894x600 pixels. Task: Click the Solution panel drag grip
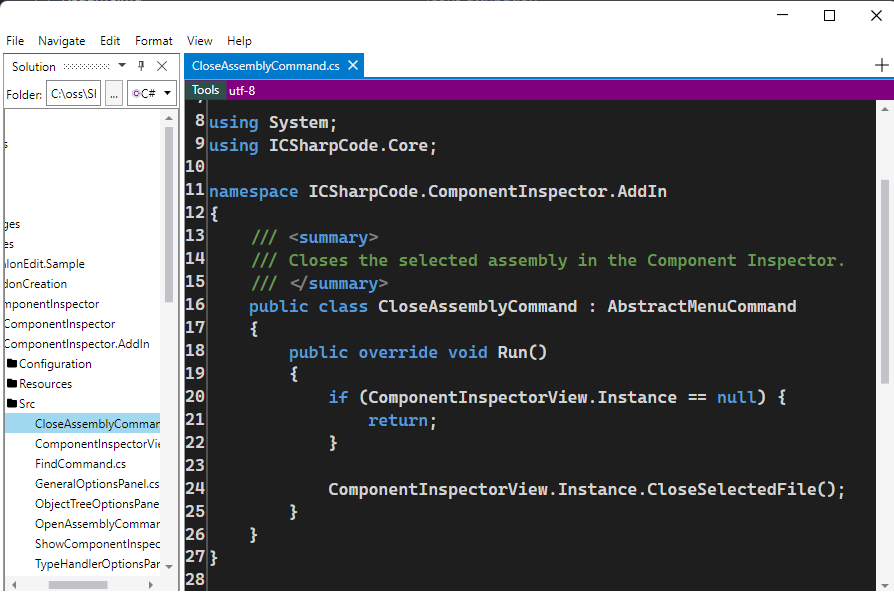(x=86, y=67)
